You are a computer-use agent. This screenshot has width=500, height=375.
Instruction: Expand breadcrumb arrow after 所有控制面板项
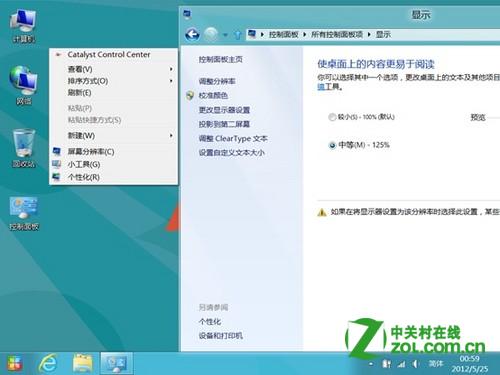[369, 35]
